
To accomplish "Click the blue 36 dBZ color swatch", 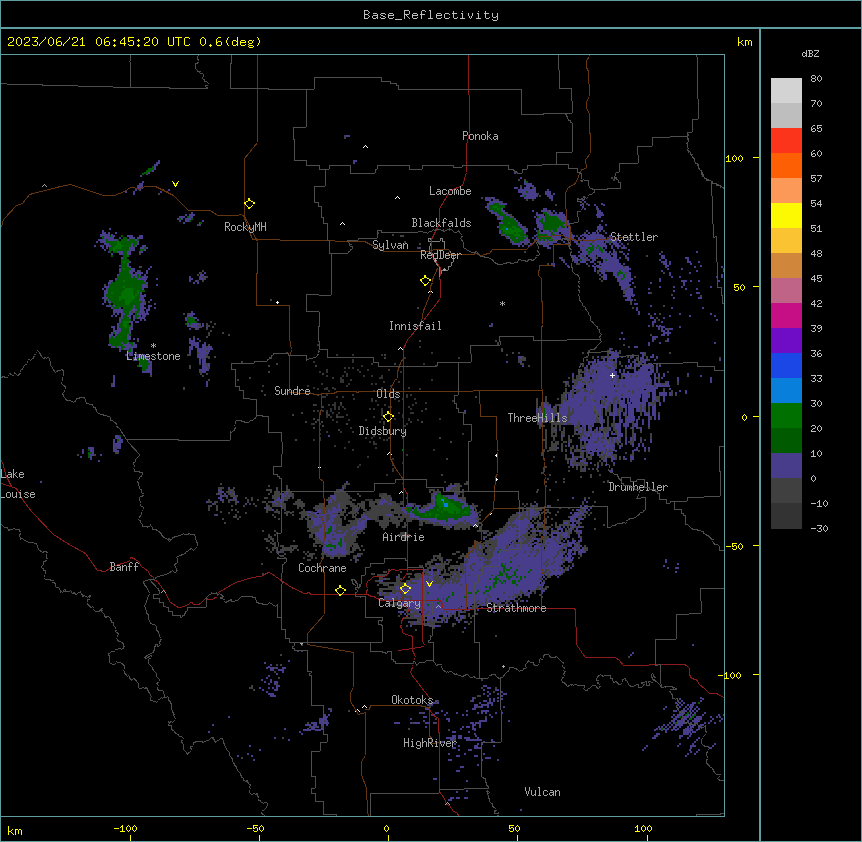I will (786, 365).
